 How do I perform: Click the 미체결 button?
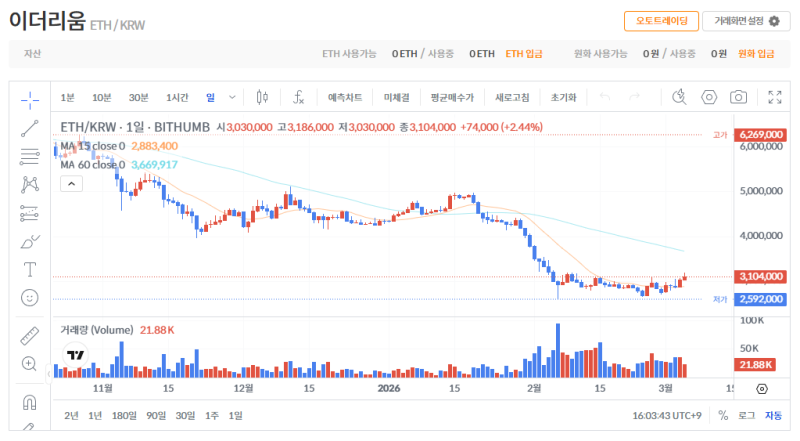396,97
